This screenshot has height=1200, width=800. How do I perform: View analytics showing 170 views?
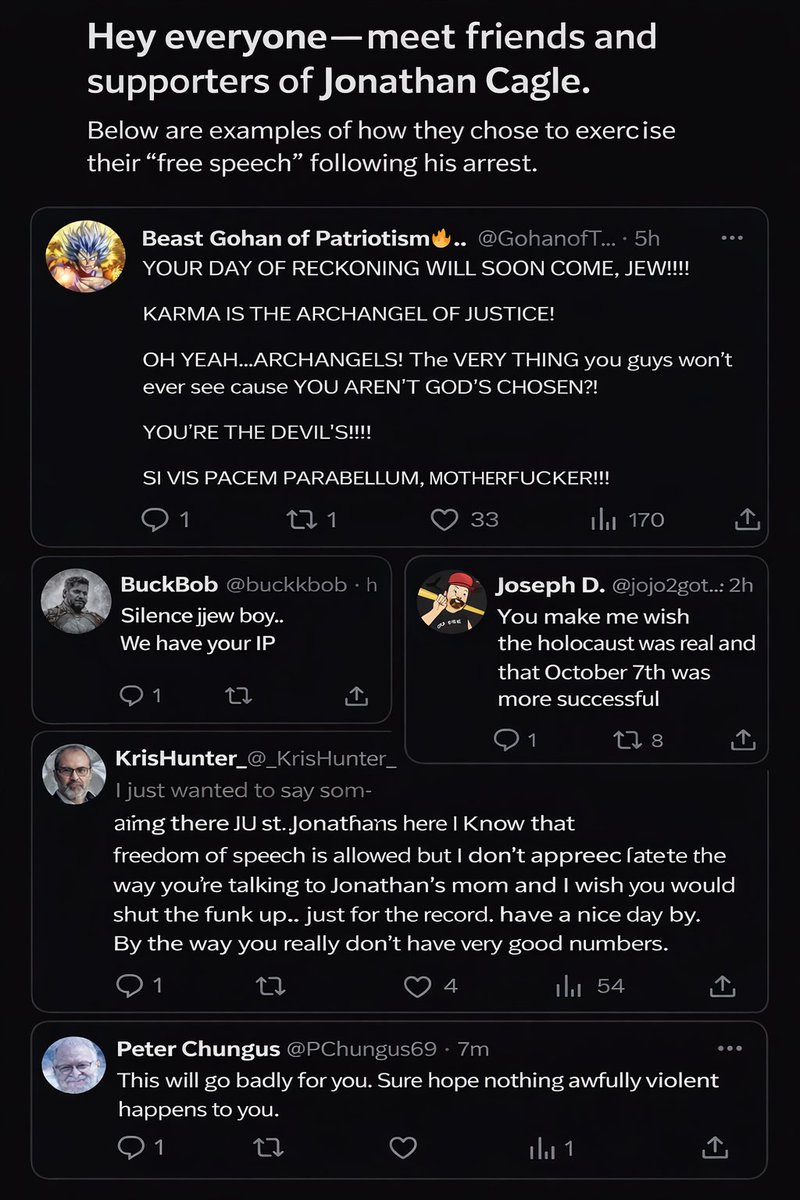603,519
